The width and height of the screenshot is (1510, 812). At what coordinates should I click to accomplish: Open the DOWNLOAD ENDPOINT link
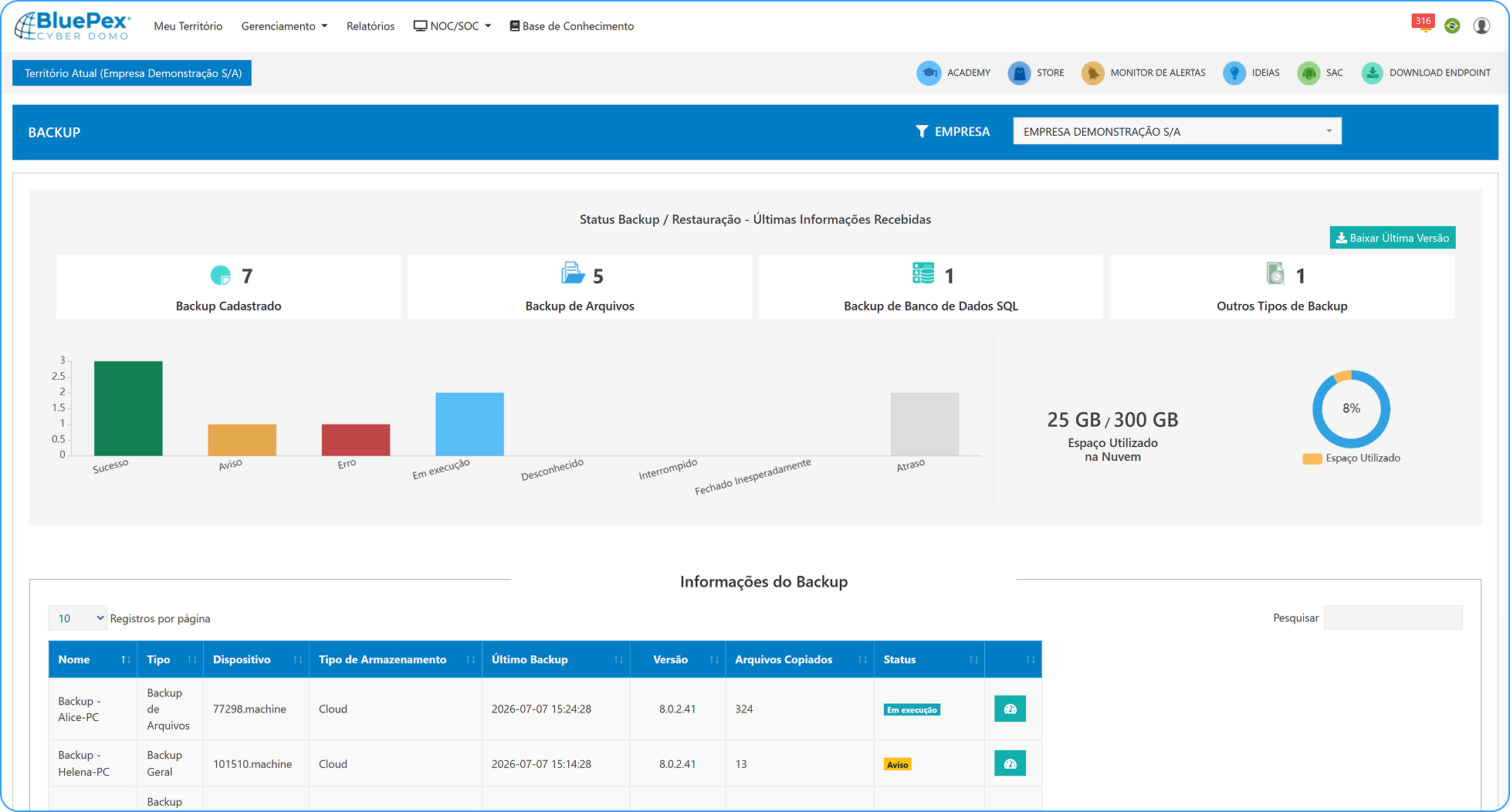(1440, 73)
